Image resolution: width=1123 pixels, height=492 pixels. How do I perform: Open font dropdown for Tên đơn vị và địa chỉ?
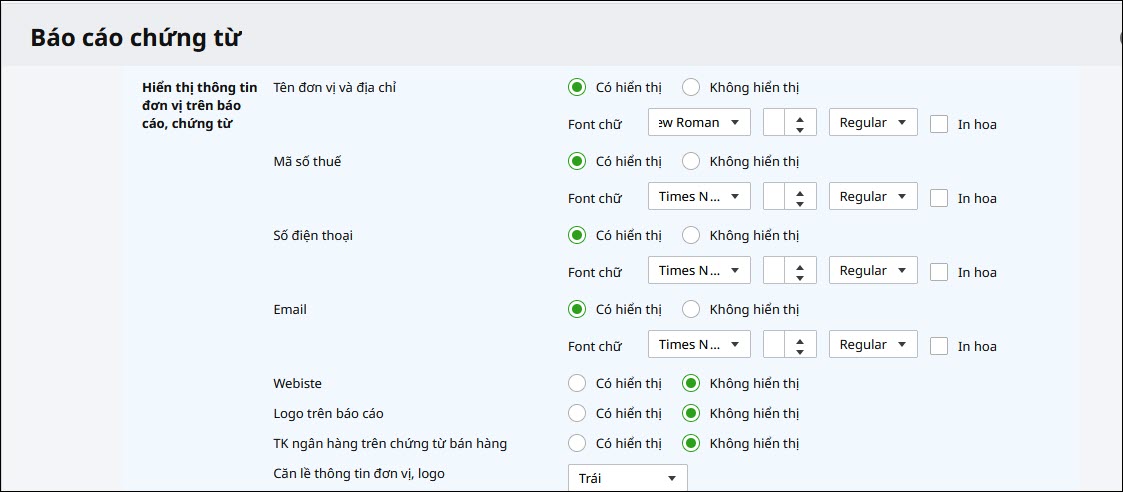[699, 122]
